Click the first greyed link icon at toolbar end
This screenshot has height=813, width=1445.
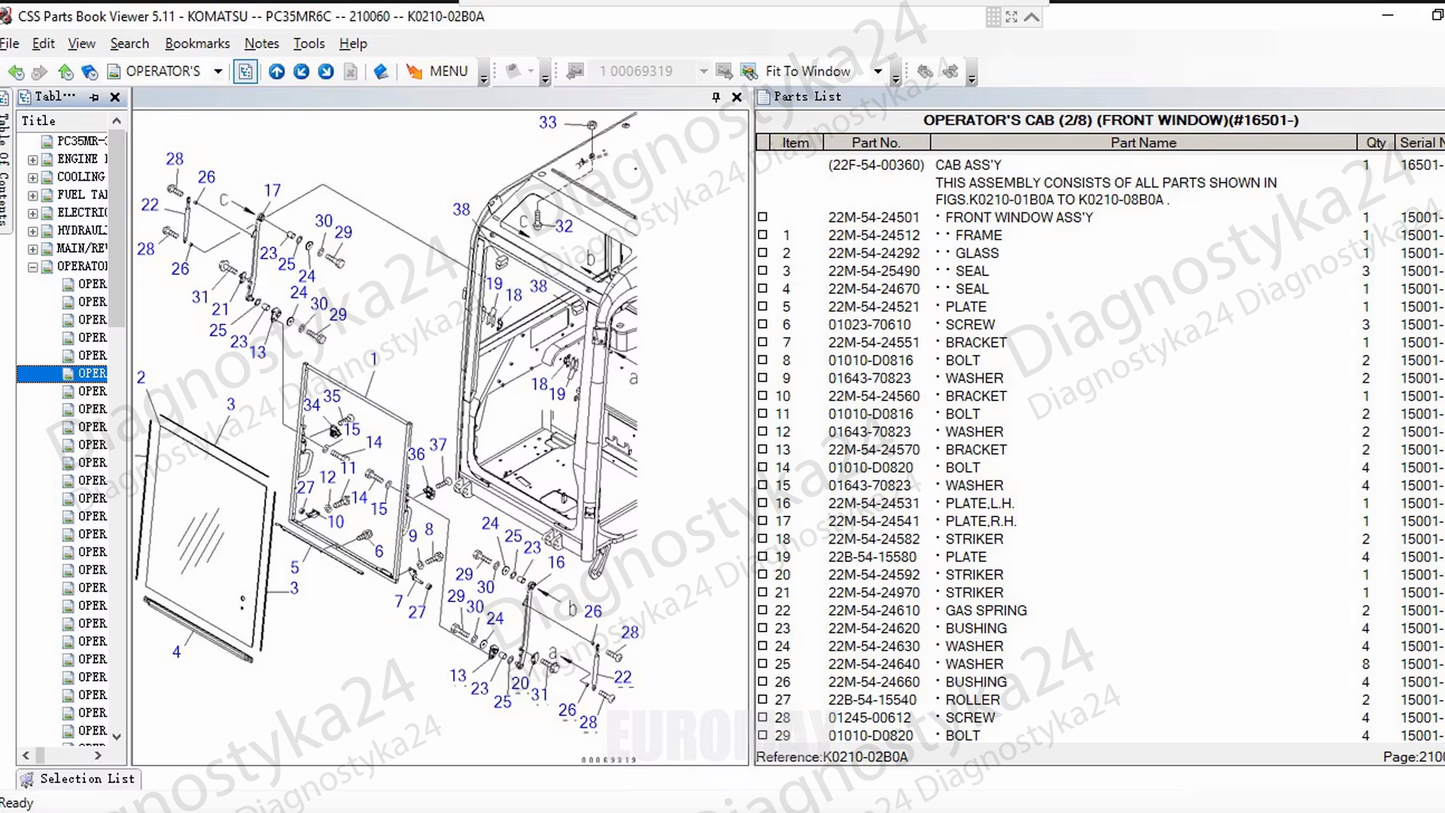point(925,72)
